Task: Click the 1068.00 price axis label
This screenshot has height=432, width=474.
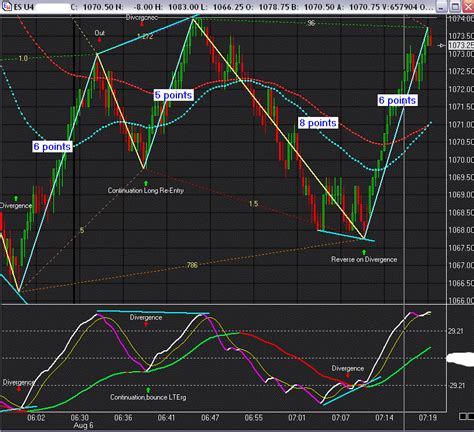Action: click(x=461, y=230)
